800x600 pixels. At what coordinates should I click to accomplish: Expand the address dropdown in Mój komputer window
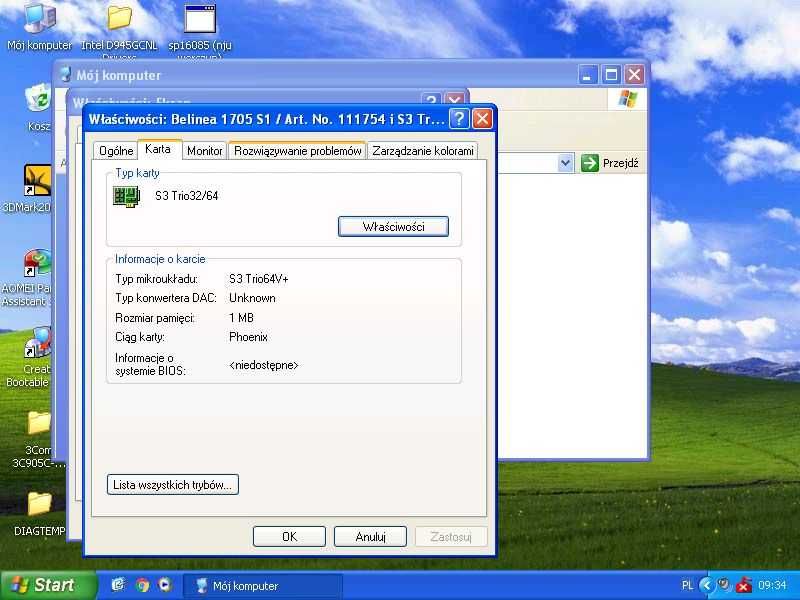coord(565,163)
